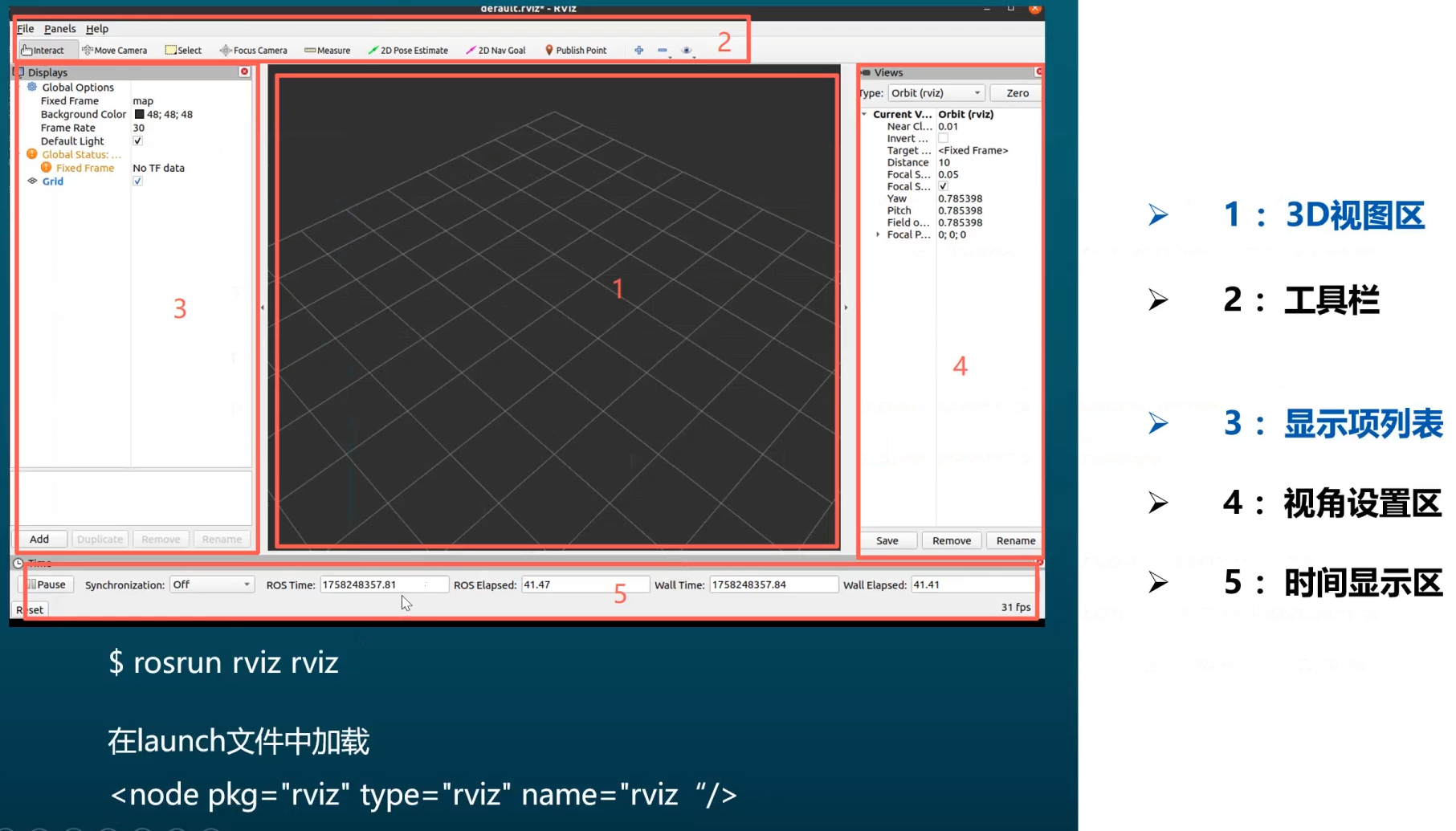Select the Interact tool

tap(43, 50)
